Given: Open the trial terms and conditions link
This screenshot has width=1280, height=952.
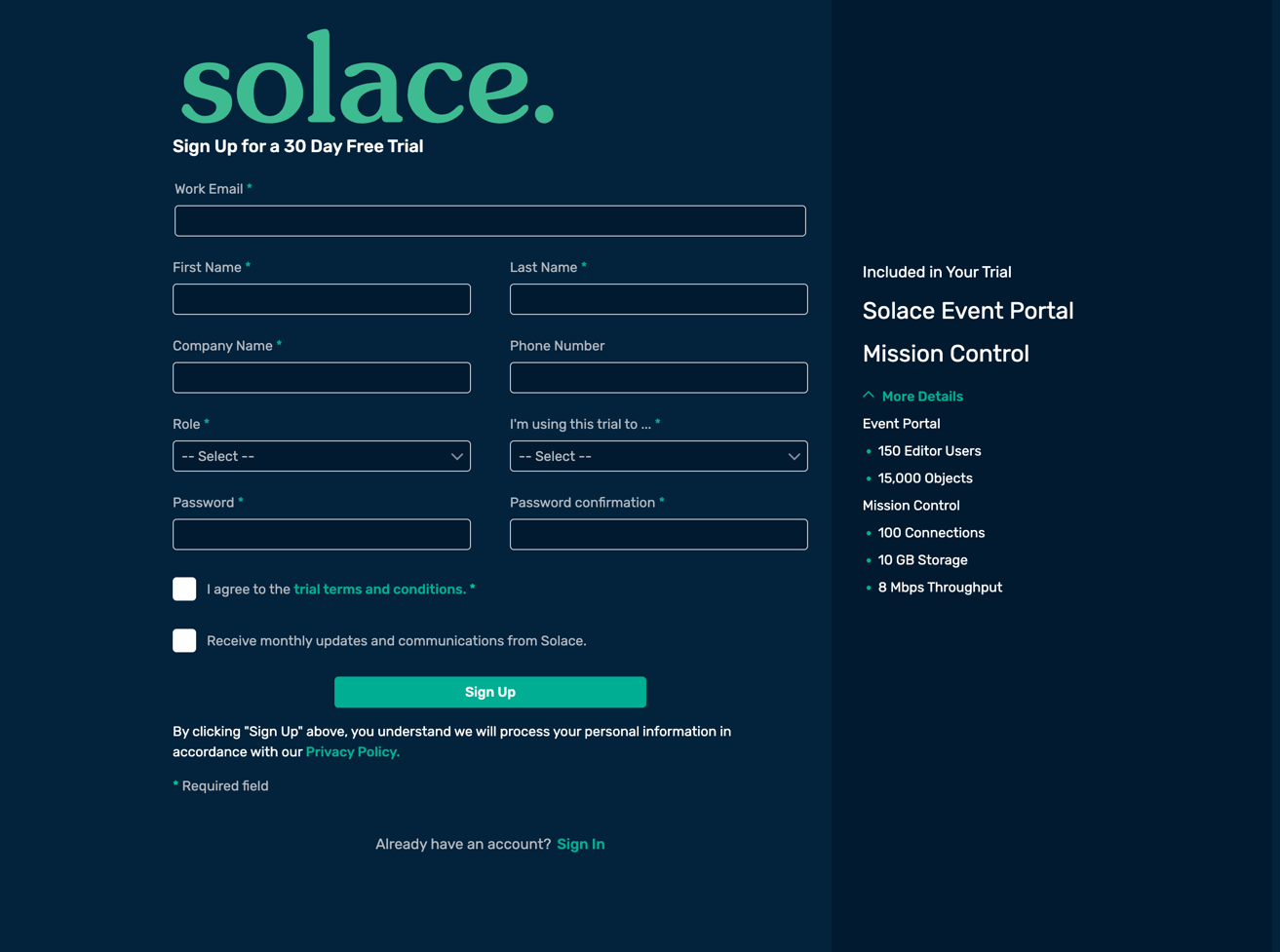Looking at the screenshot, I should pos(379,589).
